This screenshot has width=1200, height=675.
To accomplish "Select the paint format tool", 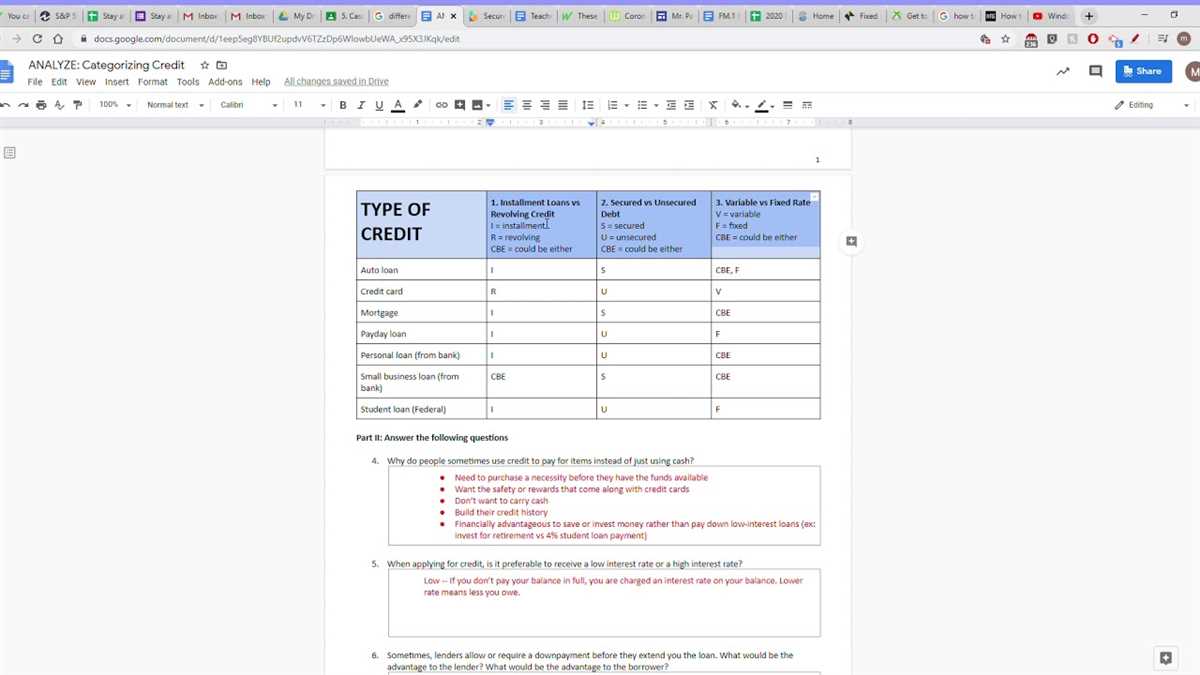I will (x=77, y=105).
